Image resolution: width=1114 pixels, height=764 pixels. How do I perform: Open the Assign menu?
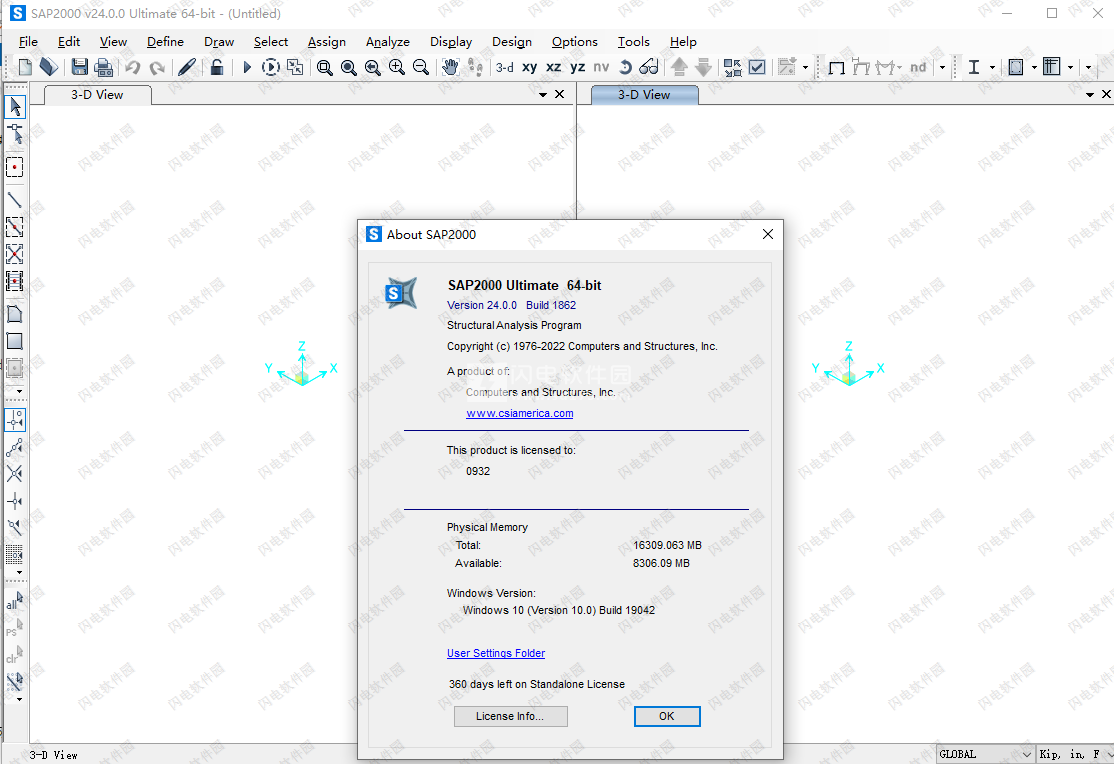(x=327, y=42)
